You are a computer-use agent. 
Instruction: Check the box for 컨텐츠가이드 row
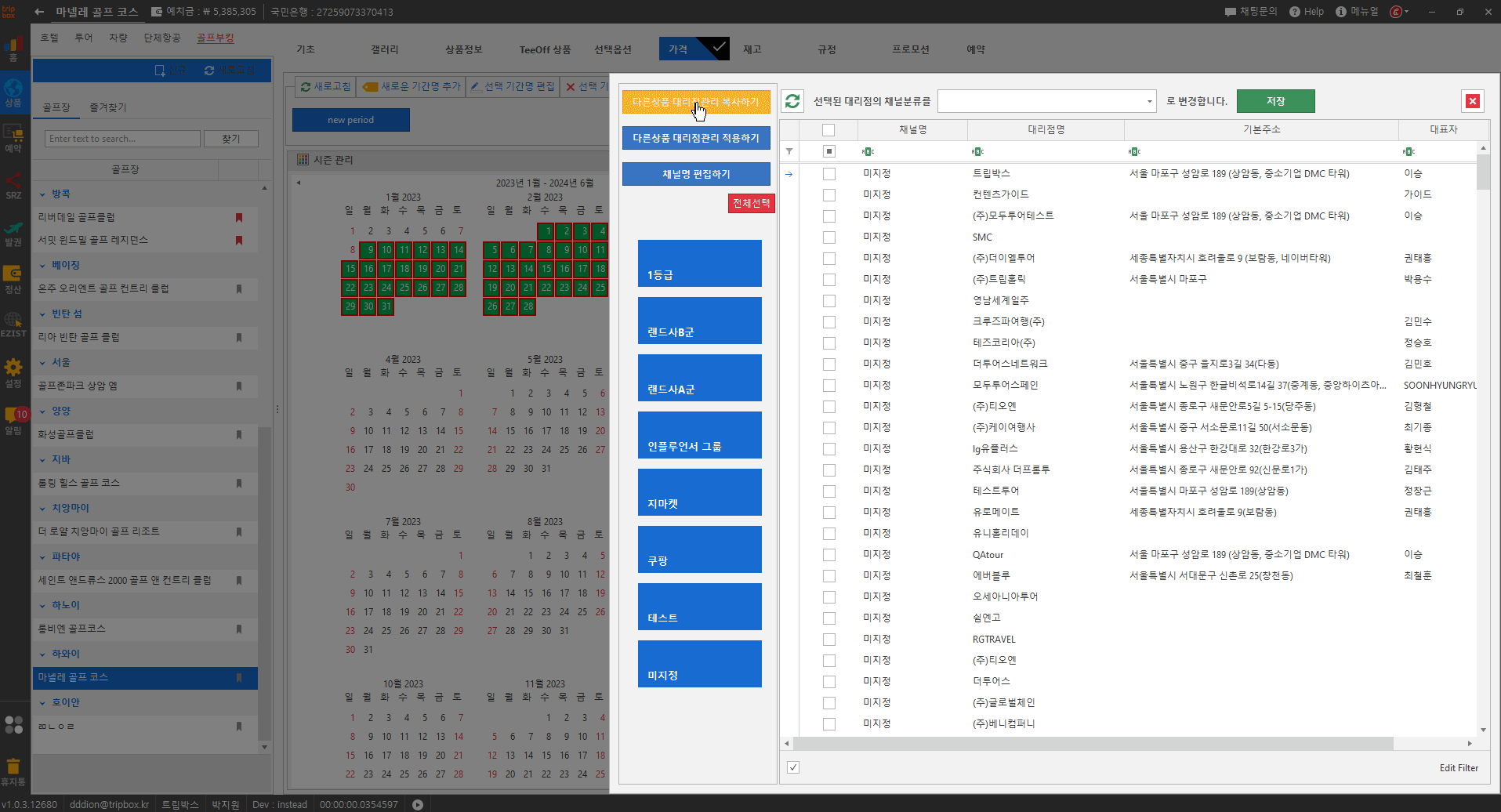(829, 195)
